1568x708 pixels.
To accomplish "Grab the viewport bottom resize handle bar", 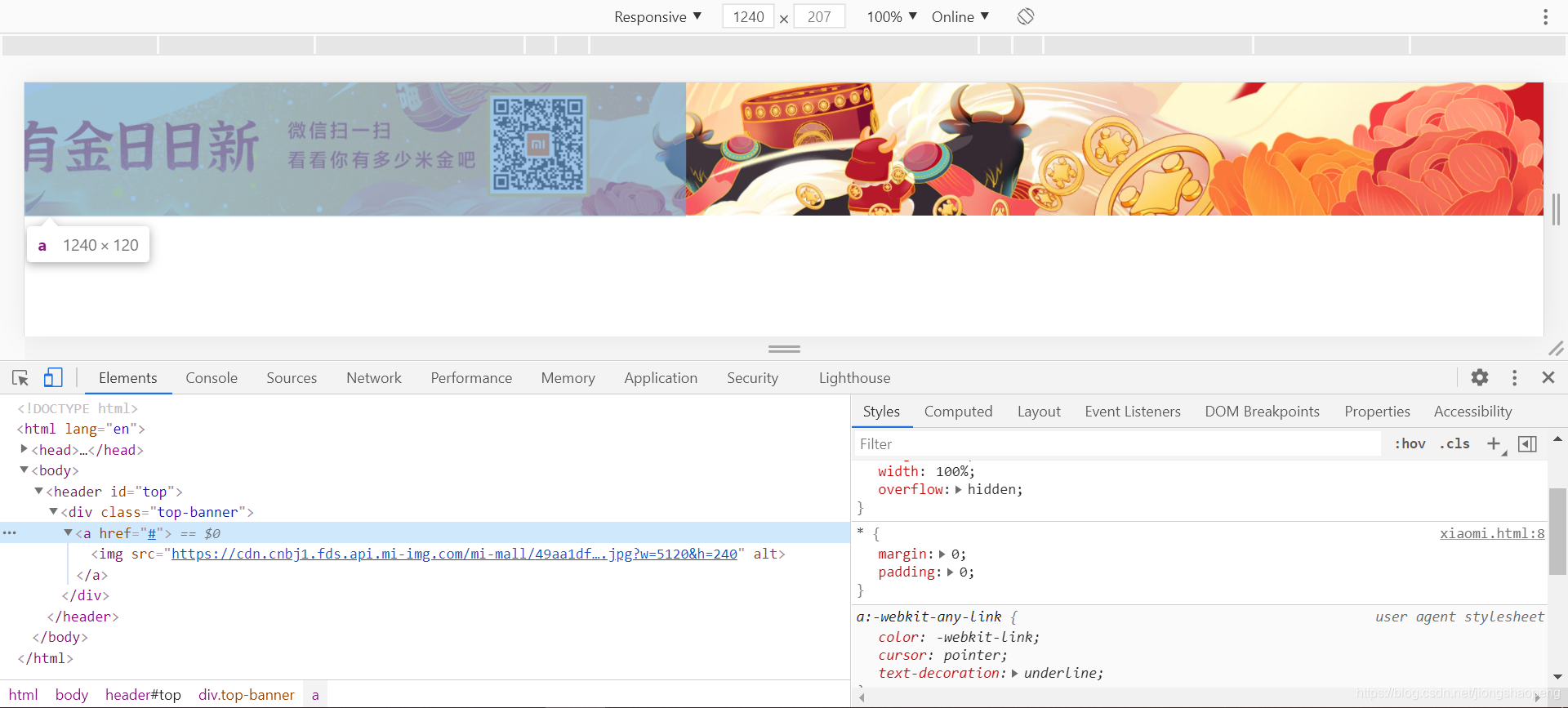I will pos(784,349).
